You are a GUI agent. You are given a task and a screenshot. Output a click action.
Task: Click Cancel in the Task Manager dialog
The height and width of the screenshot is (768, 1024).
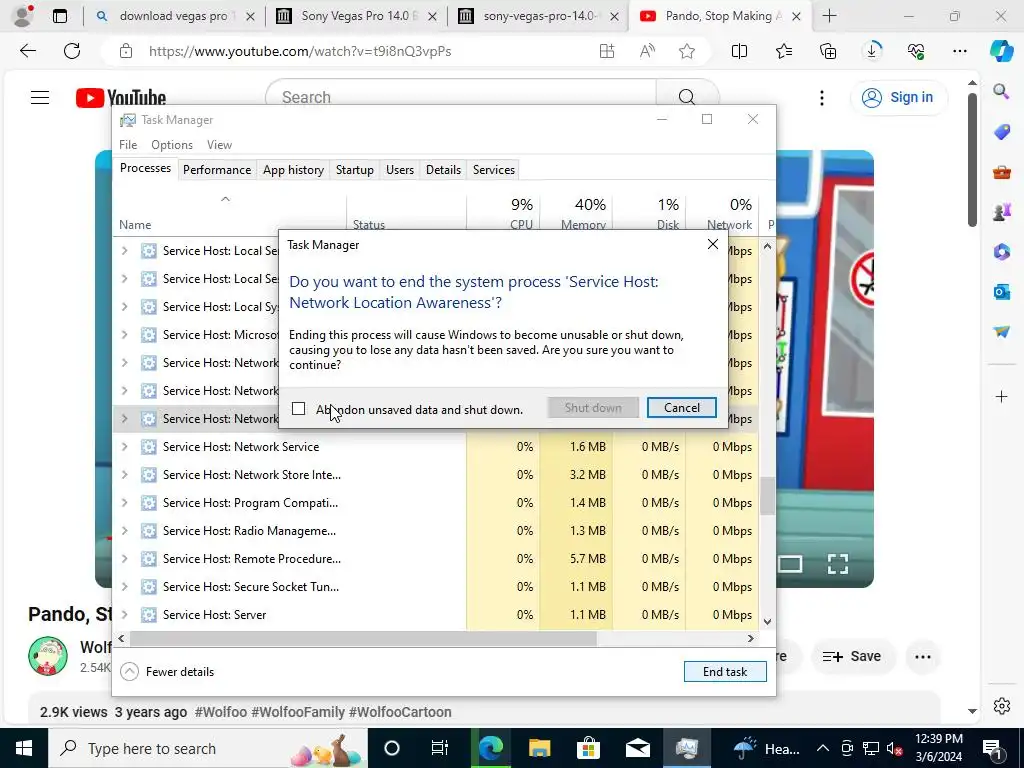tap(681, 408)
